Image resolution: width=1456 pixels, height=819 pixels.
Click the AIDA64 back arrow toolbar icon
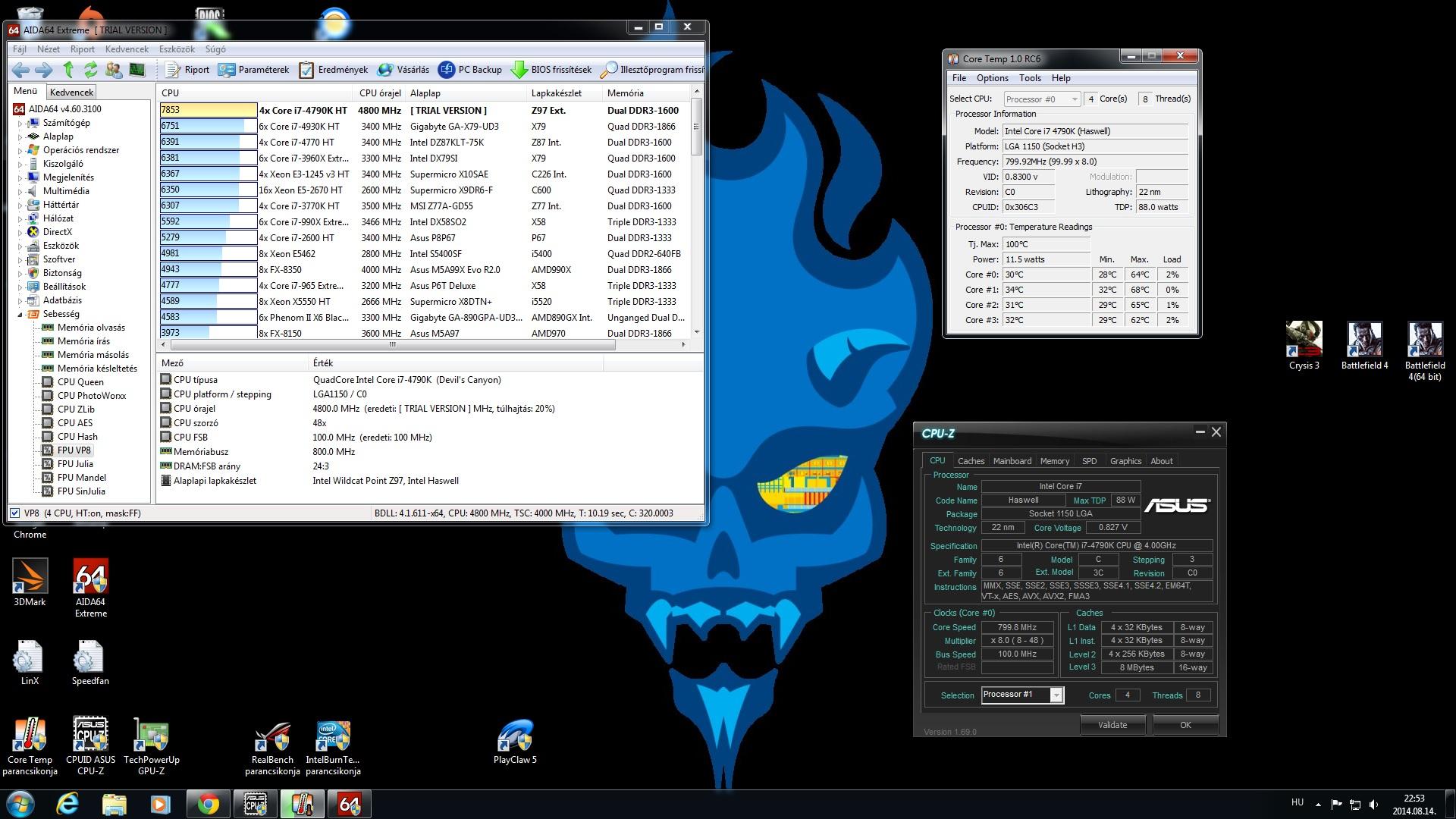[x=20, y=70]
